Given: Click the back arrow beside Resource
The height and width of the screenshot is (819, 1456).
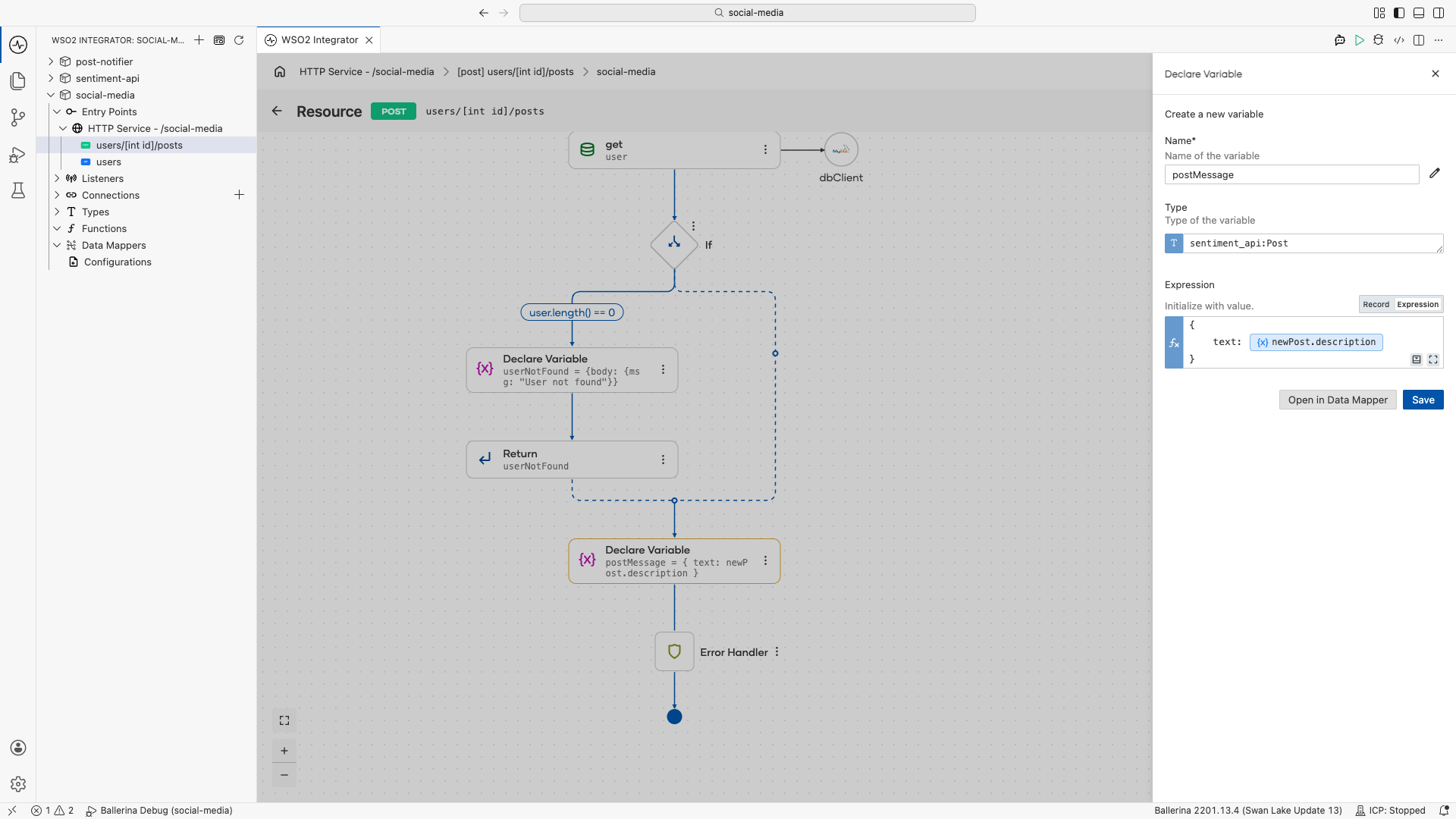Looking at the screenshot, I should [277, 111].
